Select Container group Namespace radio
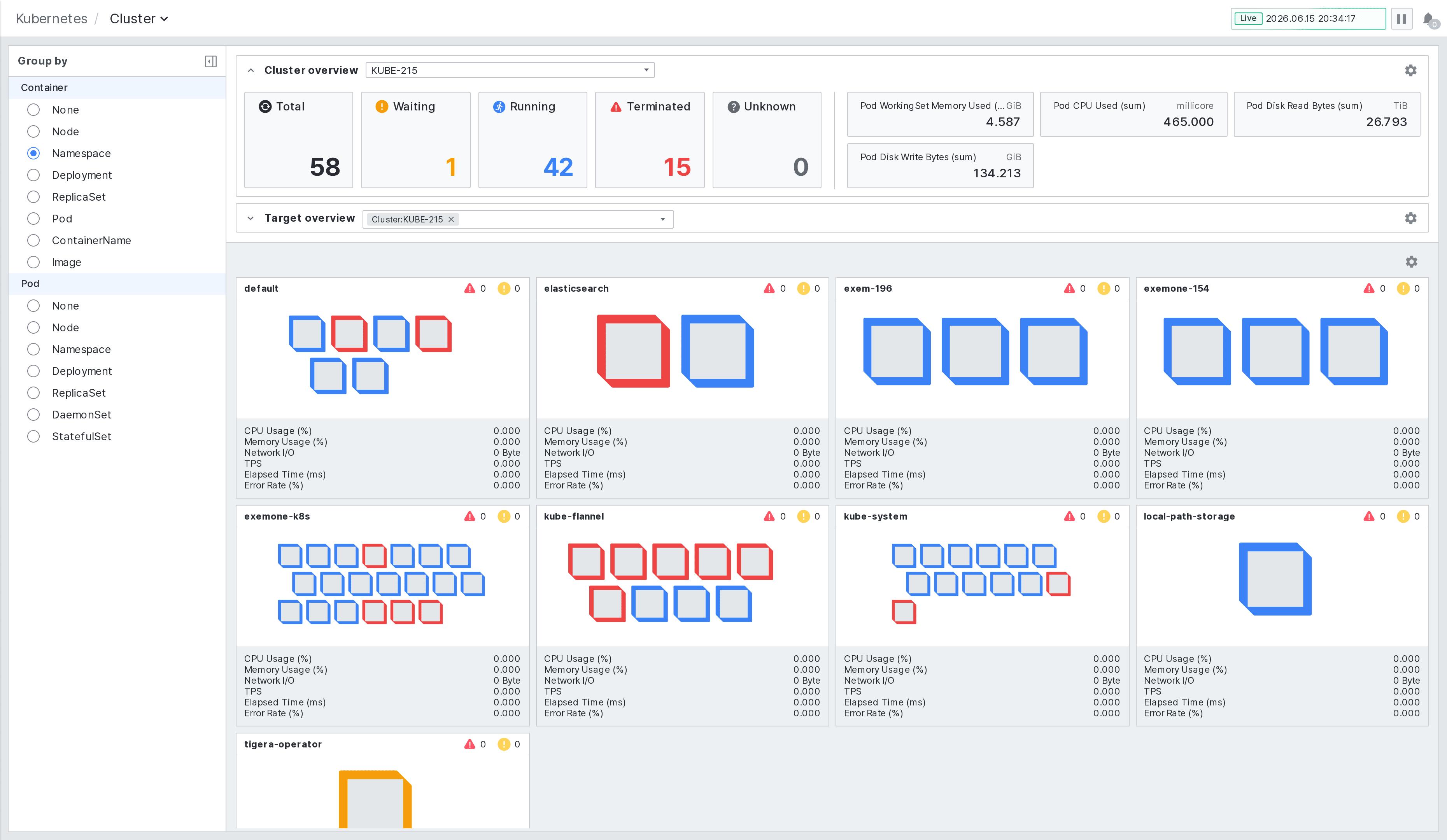Viewport: 1447px width, 840px height. (33, 153)
